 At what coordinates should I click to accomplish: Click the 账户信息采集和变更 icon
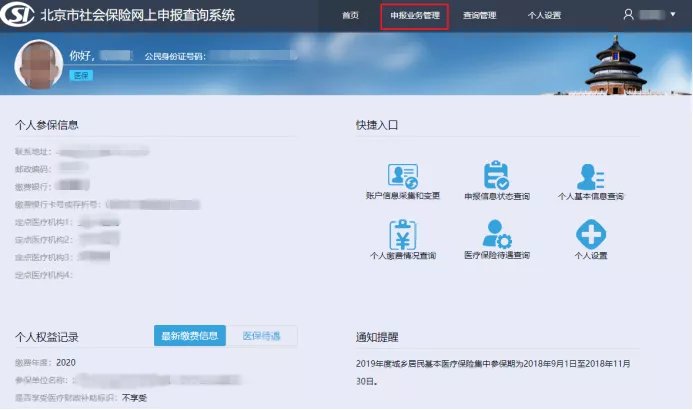coord(402,177)
